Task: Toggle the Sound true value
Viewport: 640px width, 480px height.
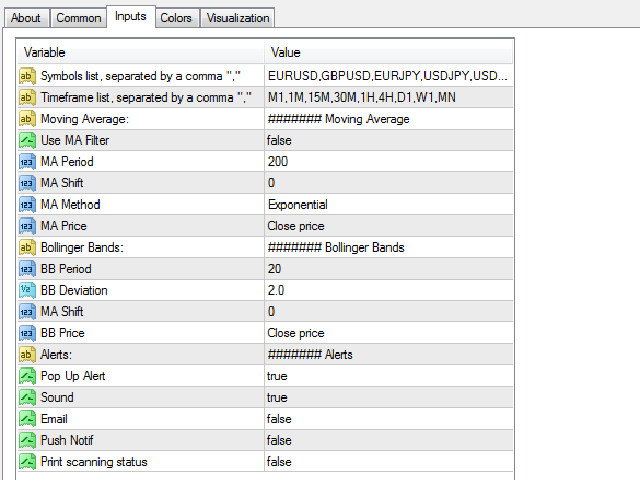Action: (x=389, y=397)
